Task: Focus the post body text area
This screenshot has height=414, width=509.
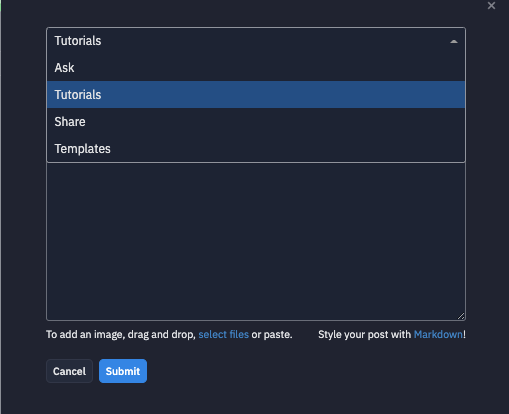Action: [256, 242]
